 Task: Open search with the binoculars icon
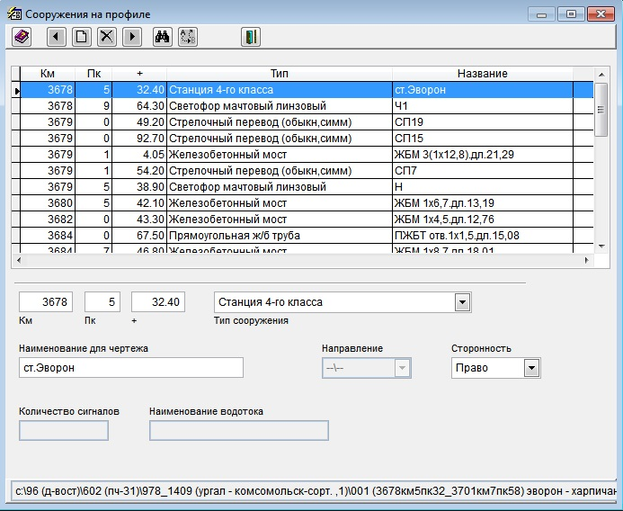(x=163, y=37)
